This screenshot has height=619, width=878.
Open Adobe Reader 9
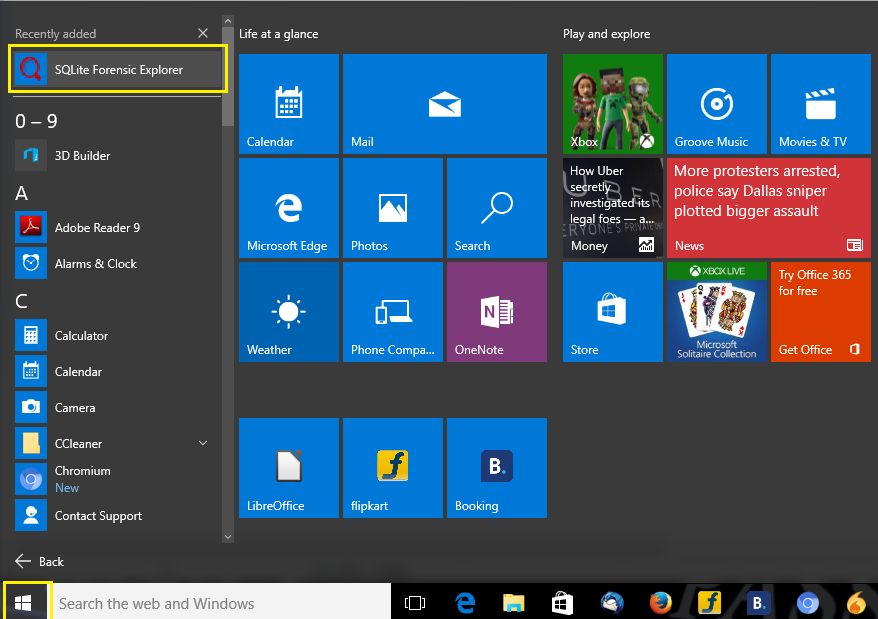(x=118, y=227)
